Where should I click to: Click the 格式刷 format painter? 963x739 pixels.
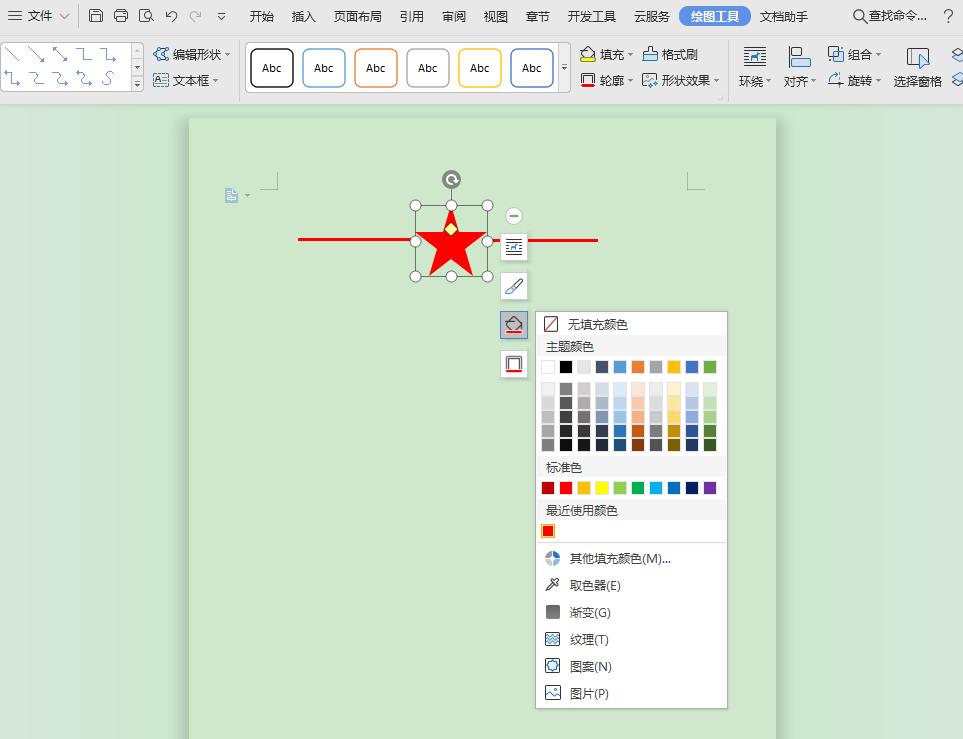pyautogui.click(x=670, y=54)
